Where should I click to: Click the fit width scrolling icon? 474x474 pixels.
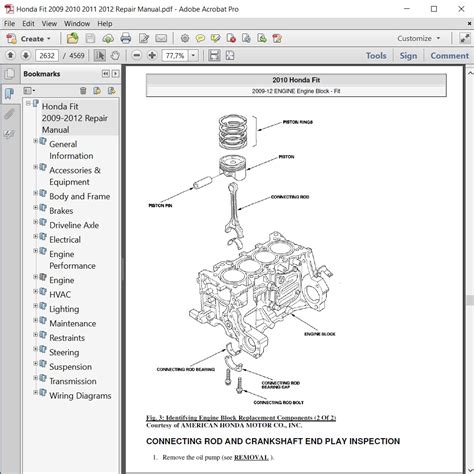tap(214, 55)
